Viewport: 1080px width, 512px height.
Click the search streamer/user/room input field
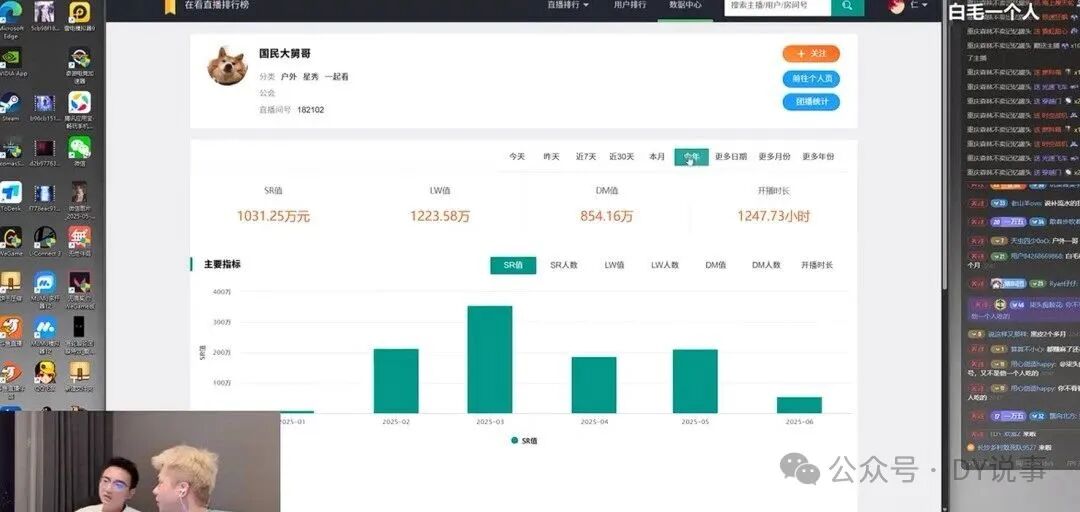click(778, 6)
